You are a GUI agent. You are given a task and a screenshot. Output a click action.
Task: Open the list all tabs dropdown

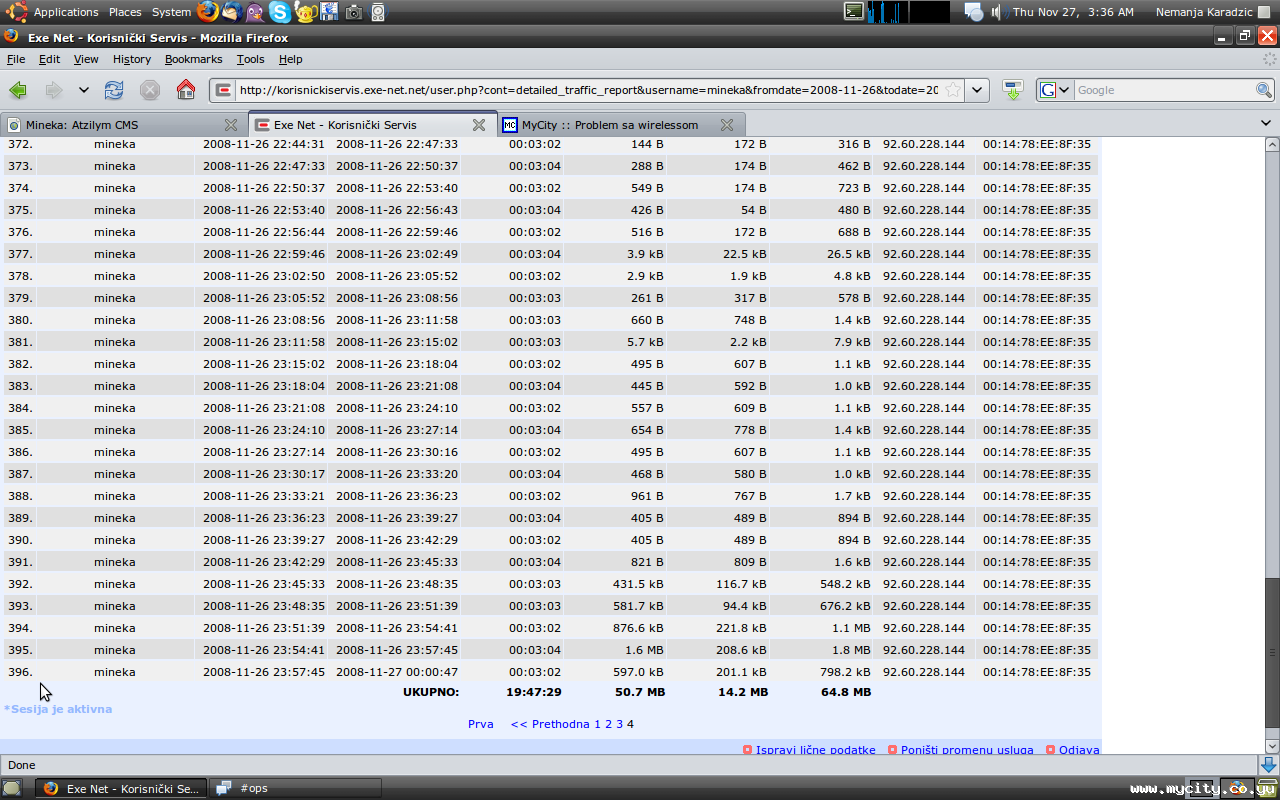click(1267, 123)
